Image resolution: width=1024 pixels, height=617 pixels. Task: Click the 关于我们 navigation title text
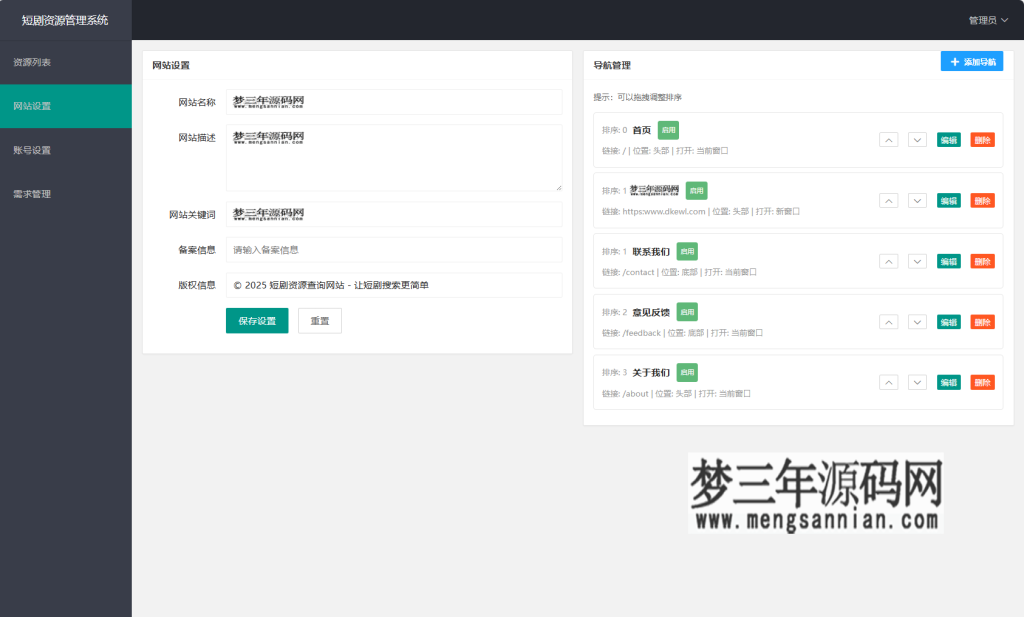(651, 372)
